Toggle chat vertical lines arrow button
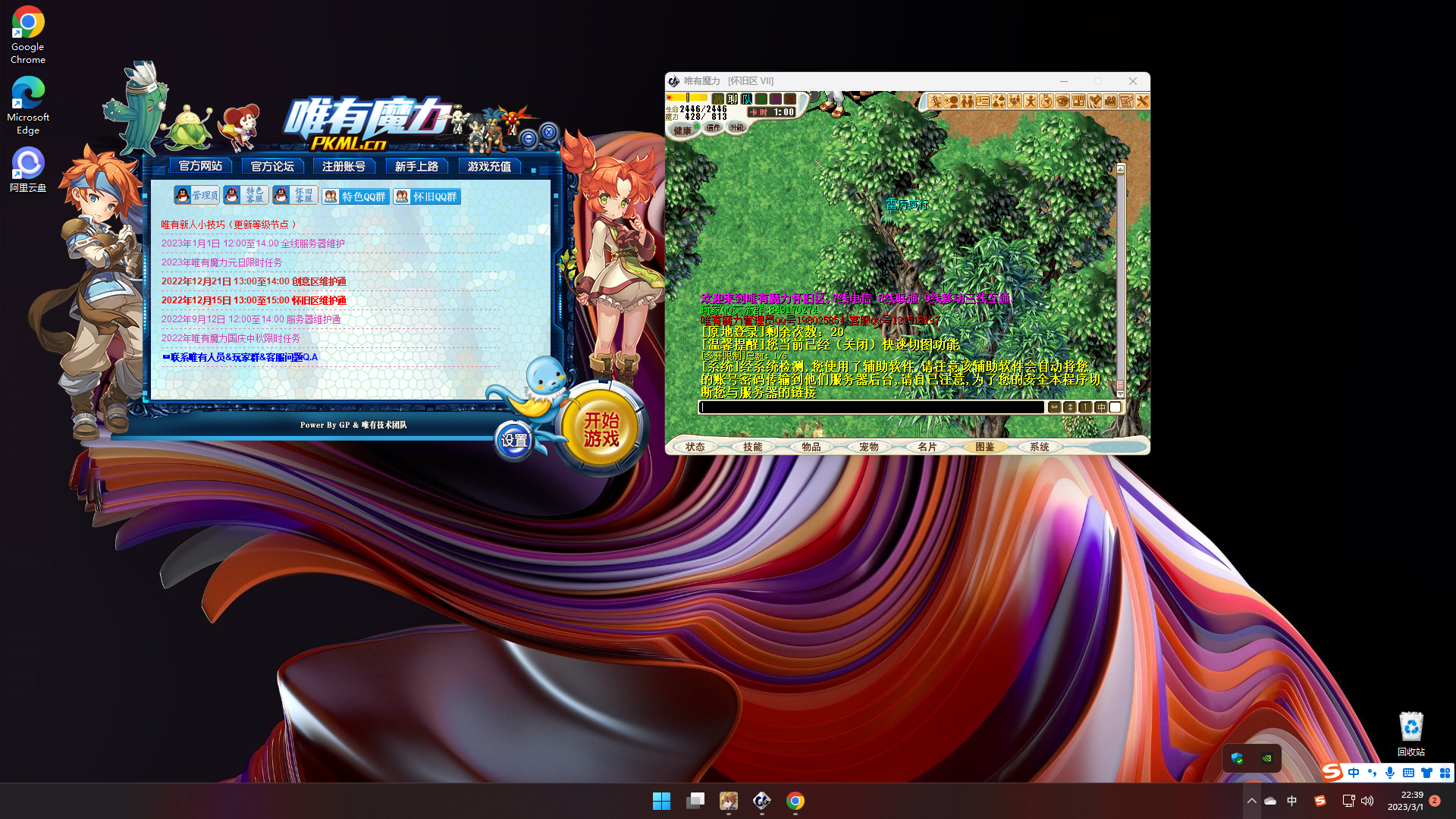The width and height of the screenshot is (1456, 819). (1070, 407)
